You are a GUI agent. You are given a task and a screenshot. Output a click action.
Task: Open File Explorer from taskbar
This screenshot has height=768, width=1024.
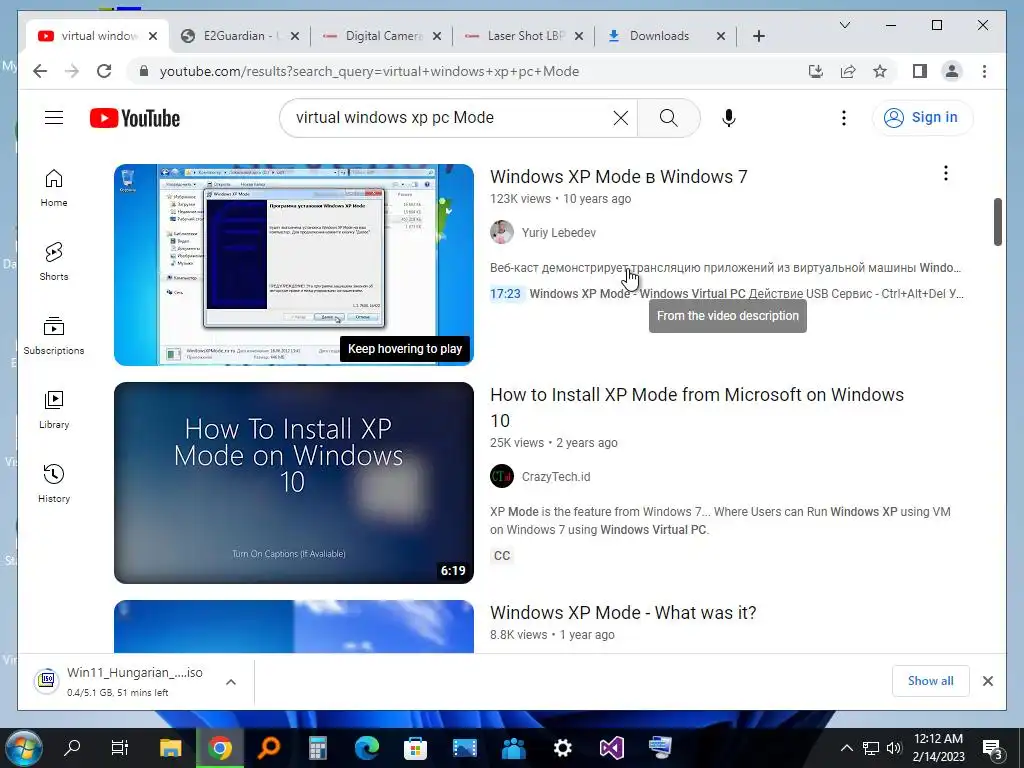170,748
